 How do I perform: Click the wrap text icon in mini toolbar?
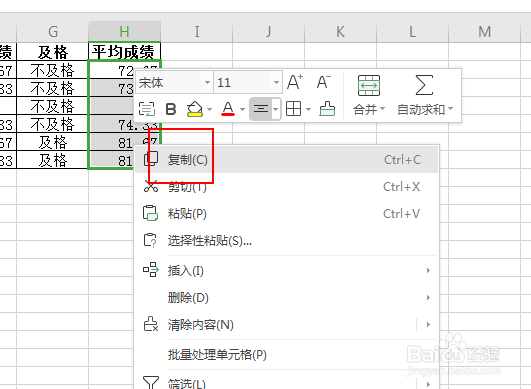147,109
